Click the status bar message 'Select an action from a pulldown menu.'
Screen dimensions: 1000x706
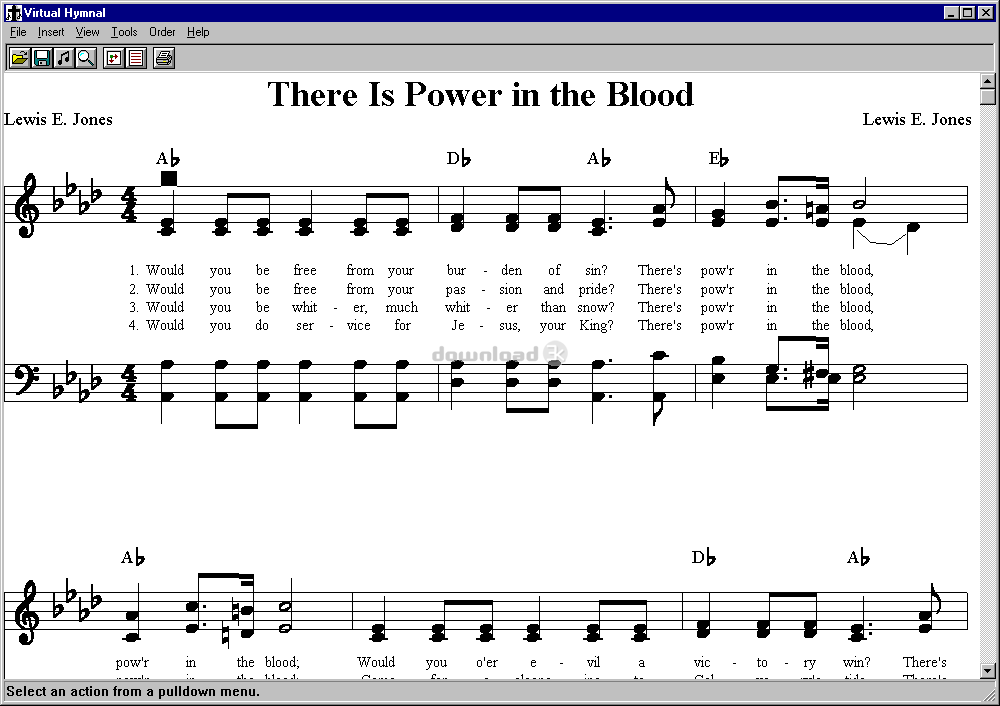click(133, 691)
